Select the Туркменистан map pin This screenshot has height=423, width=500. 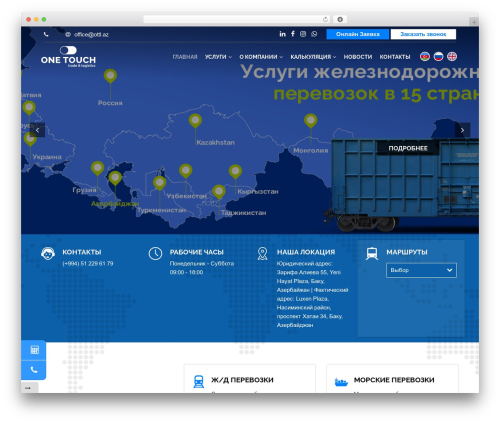[x=160, y=183]
